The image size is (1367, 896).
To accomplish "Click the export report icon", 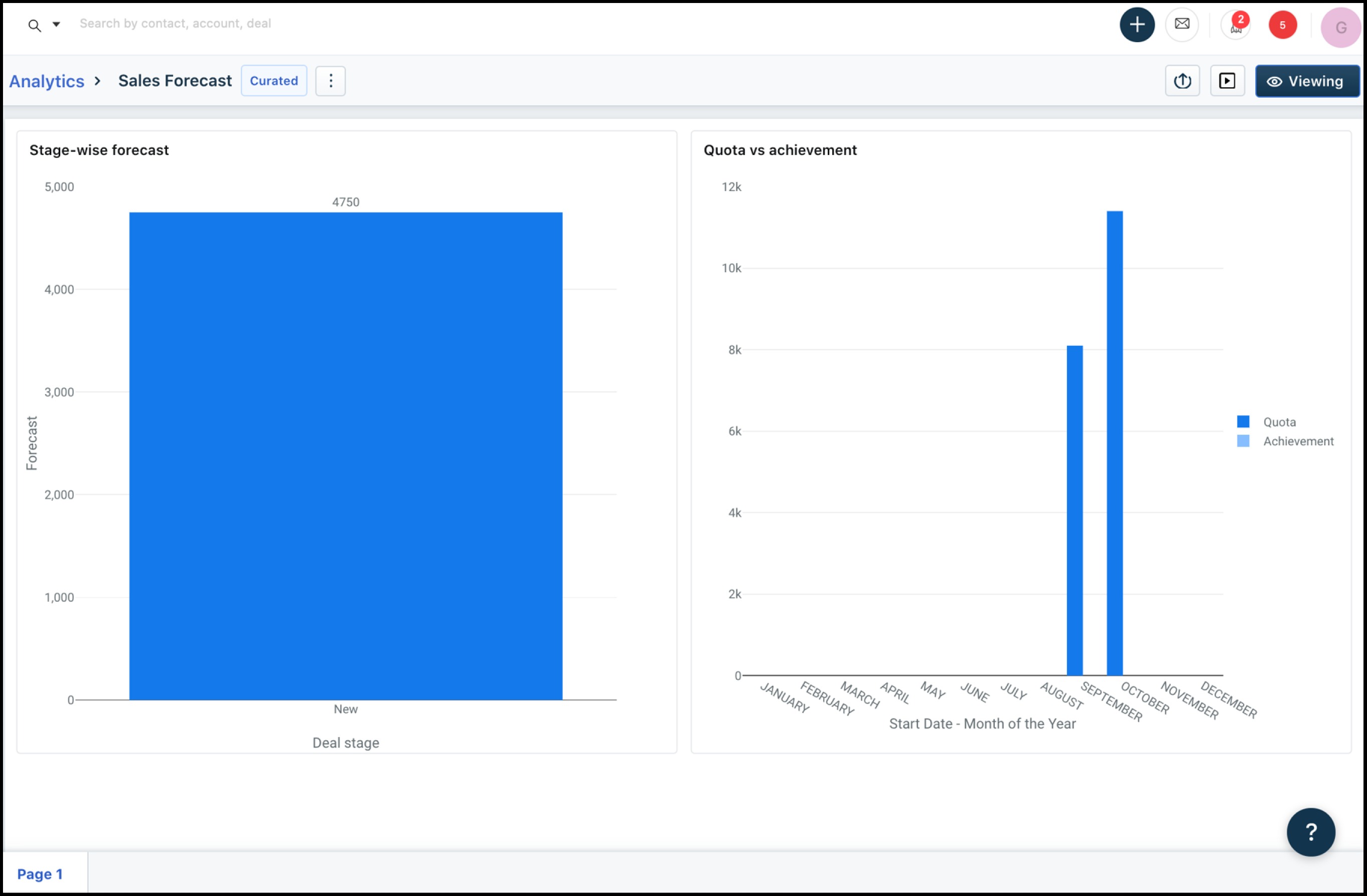I will pyautogui.click(x=1182, y=81).
